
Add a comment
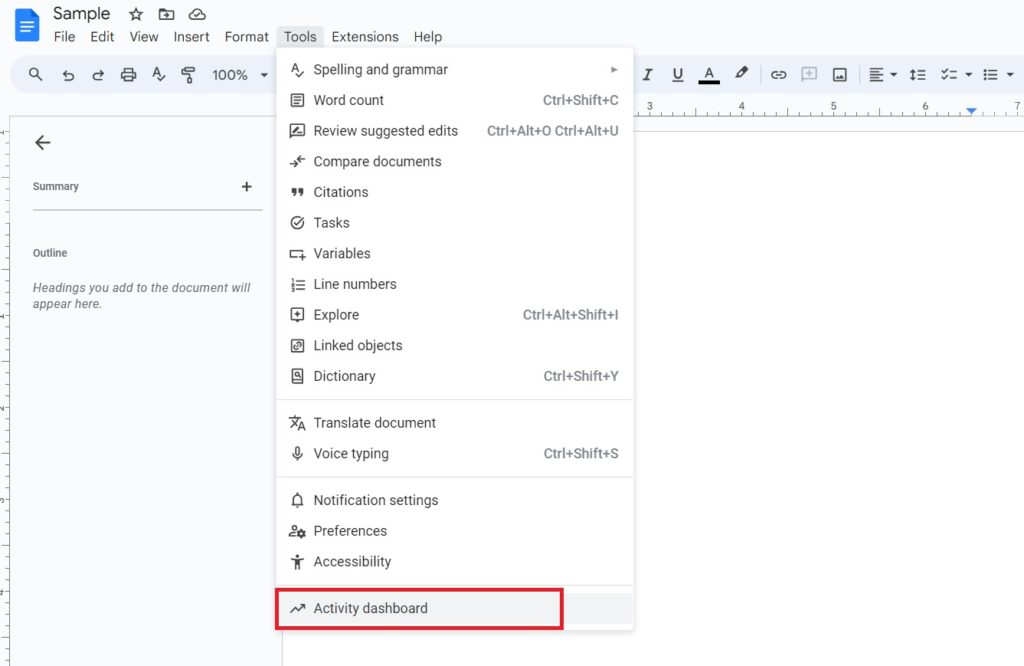(x=809, y=74)
